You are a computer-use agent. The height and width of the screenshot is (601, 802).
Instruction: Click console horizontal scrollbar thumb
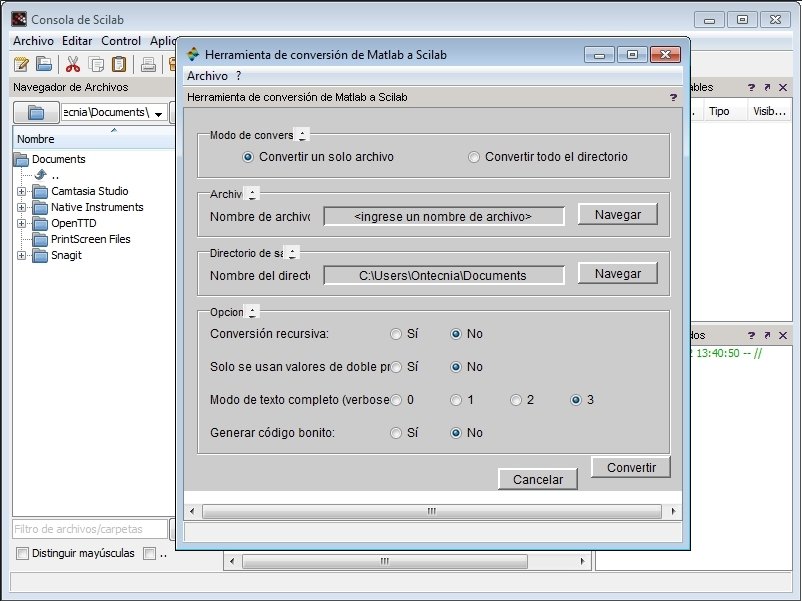[x=385, y=561]
